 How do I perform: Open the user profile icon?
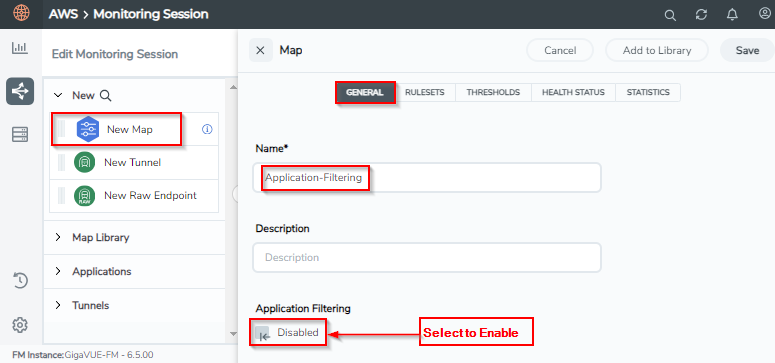tap(764, 14)
